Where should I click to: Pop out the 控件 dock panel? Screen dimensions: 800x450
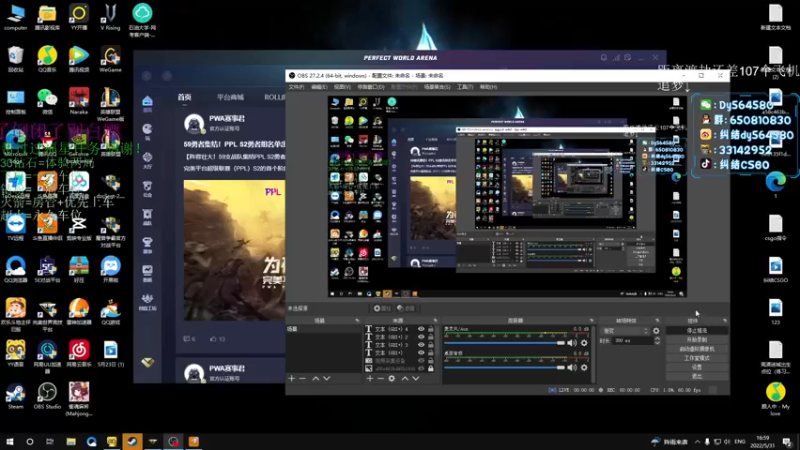pos(724,320)
